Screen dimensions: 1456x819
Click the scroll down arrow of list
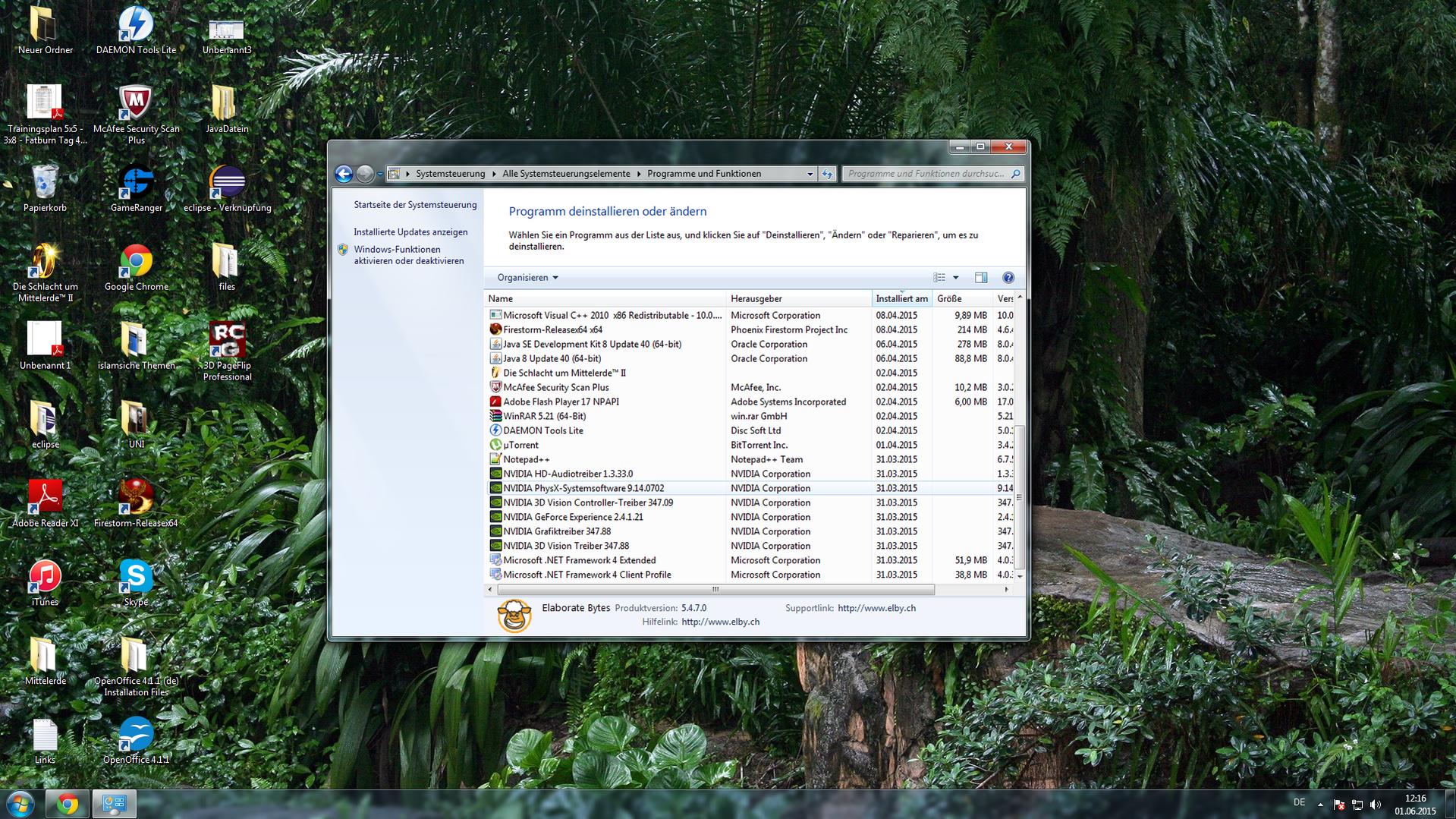(1019, 576)
